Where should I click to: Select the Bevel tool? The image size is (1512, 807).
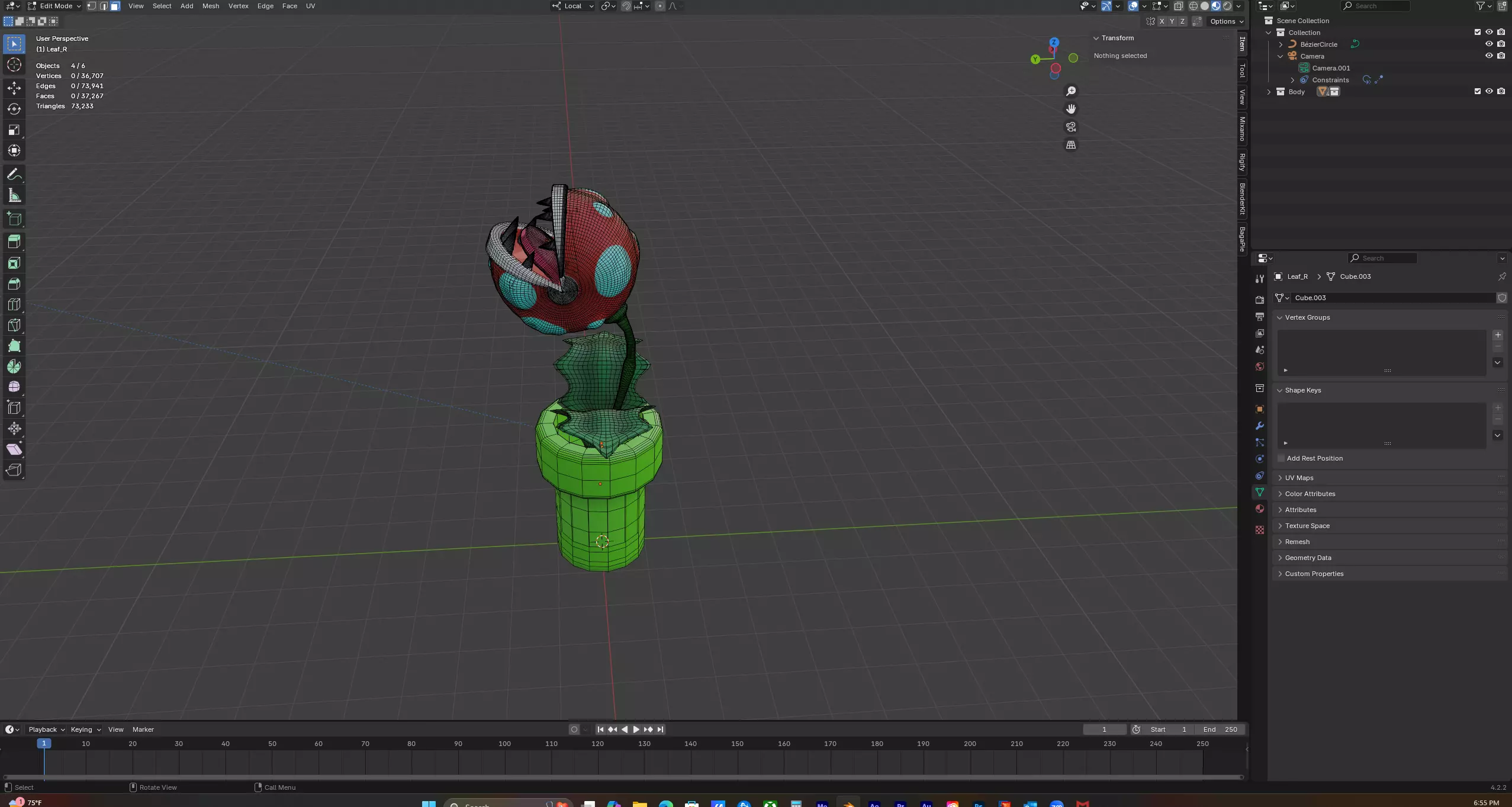[x=14, y=284]
